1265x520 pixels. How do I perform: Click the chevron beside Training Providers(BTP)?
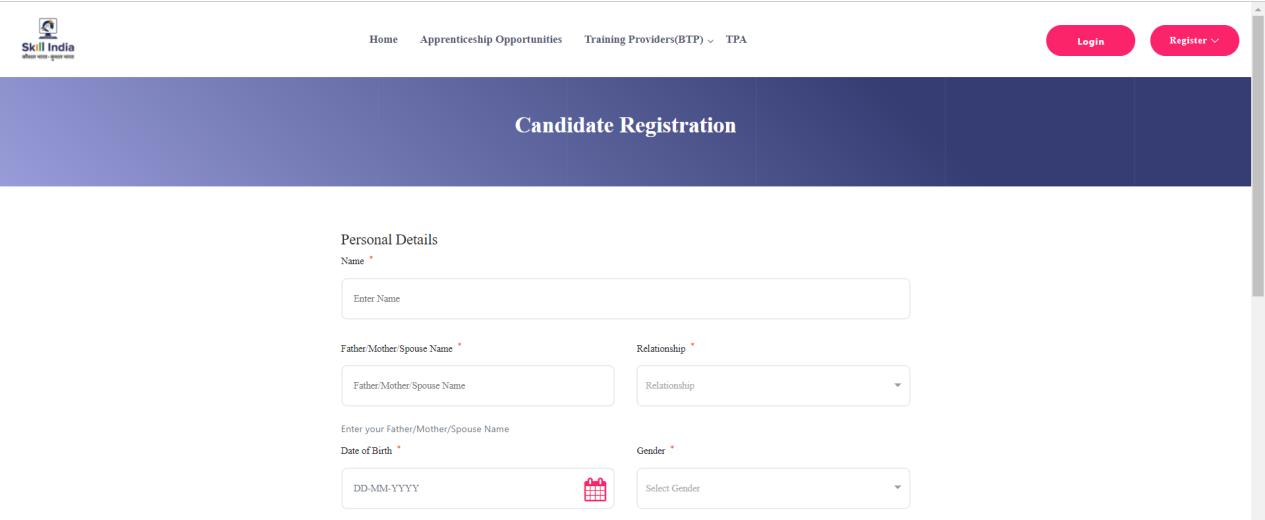pyautogui.click(x=711, y=41)
